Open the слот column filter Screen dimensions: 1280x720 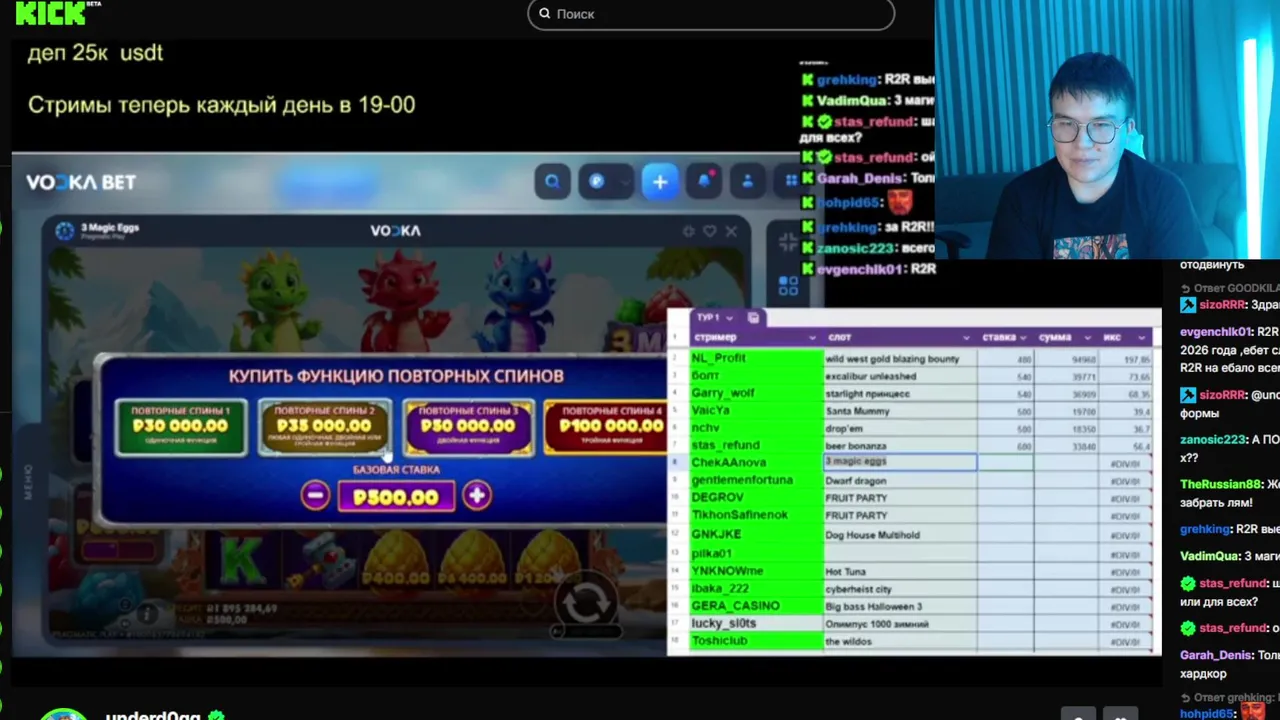point(967,338)
